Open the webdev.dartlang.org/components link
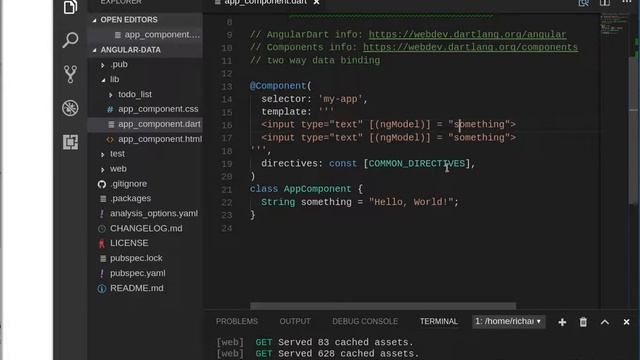Screen dimensions: 640x360 pos(470,47)
